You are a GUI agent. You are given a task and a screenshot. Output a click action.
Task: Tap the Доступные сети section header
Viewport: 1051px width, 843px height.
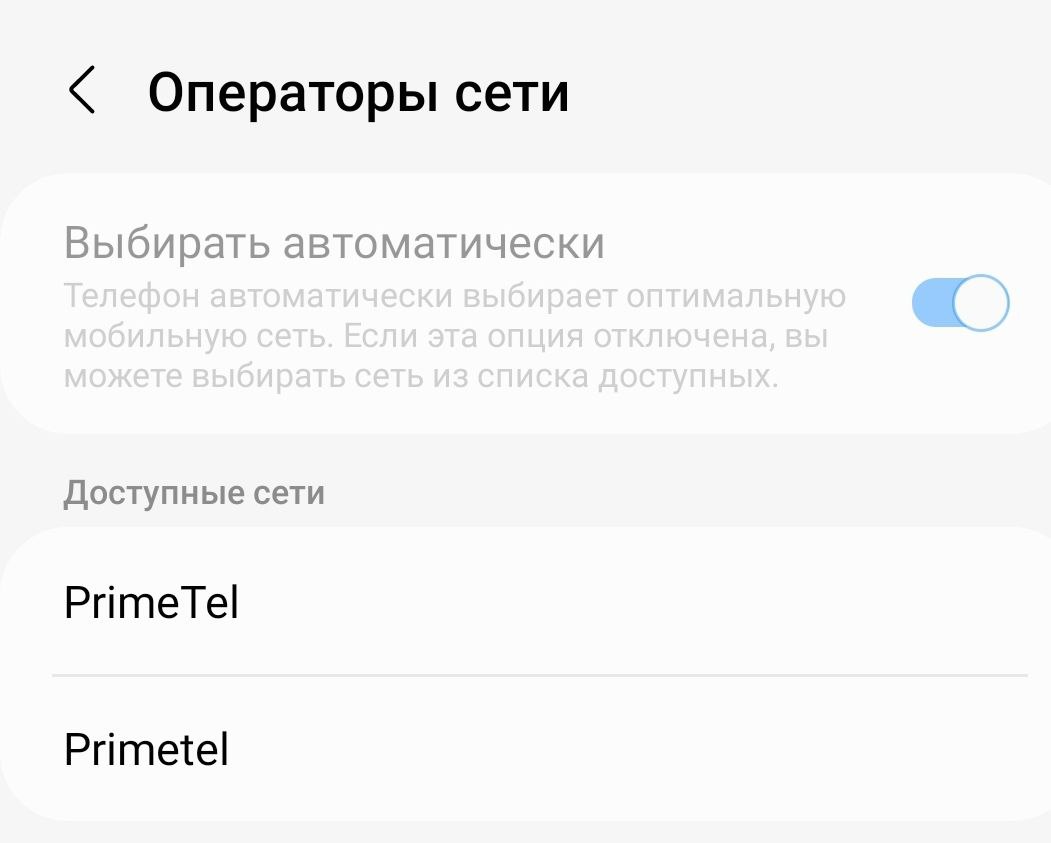(194, 493)
